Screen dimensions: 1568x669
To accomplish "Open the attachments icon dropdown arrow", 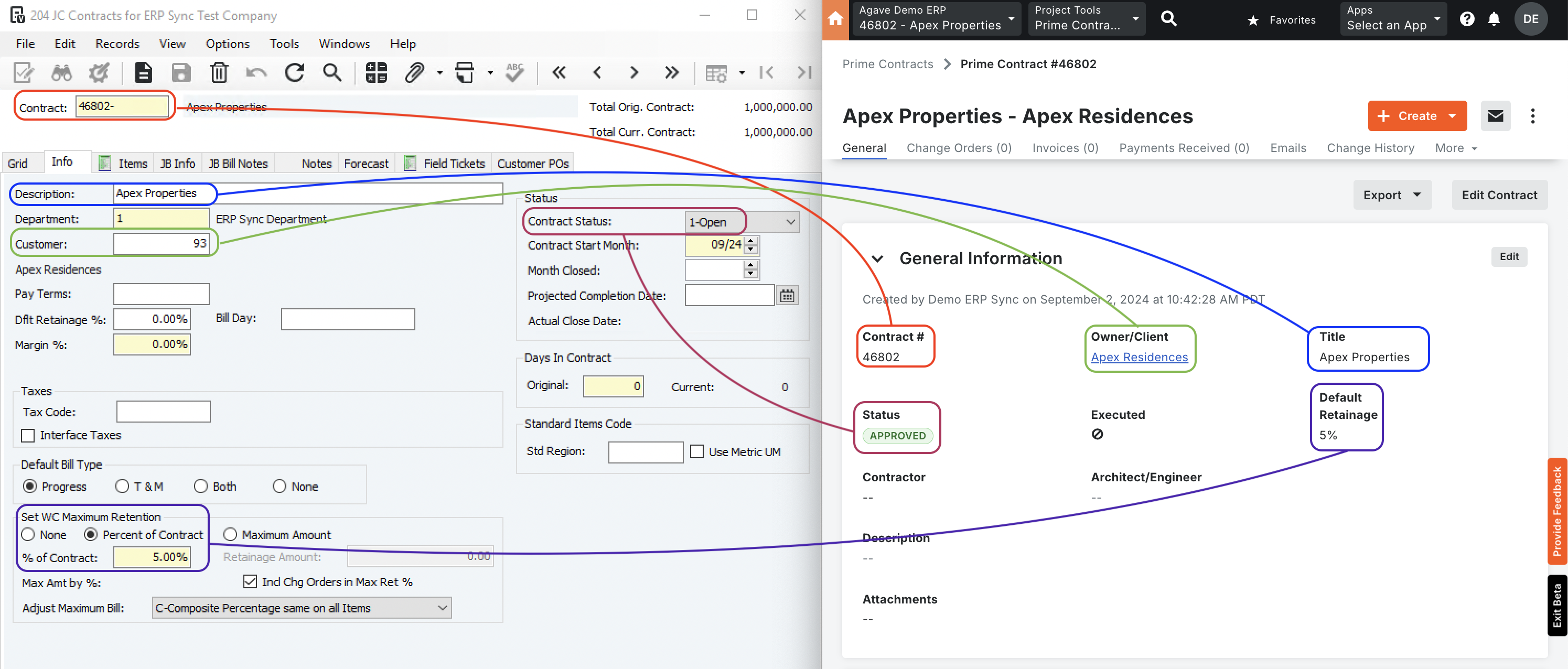I will [x=439, y=73].
